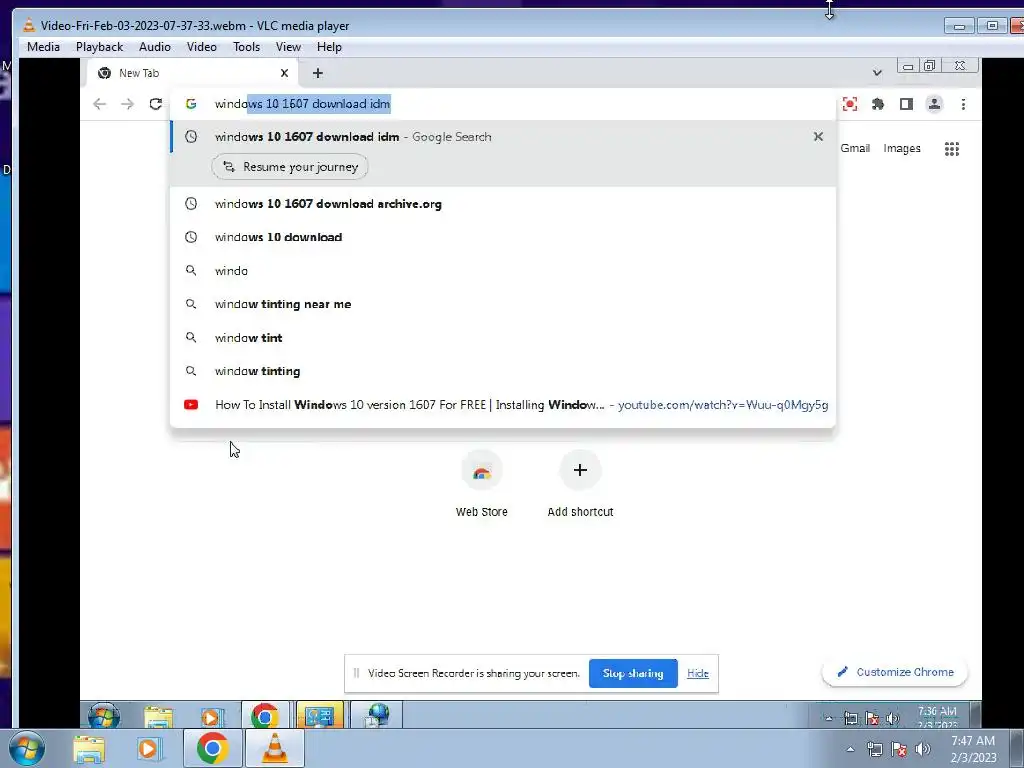Click the magnifier icon beside windo
Image resolution: width=1024 pixels, height=768 pixels.
pyautogui.click(x=191, y=270)
